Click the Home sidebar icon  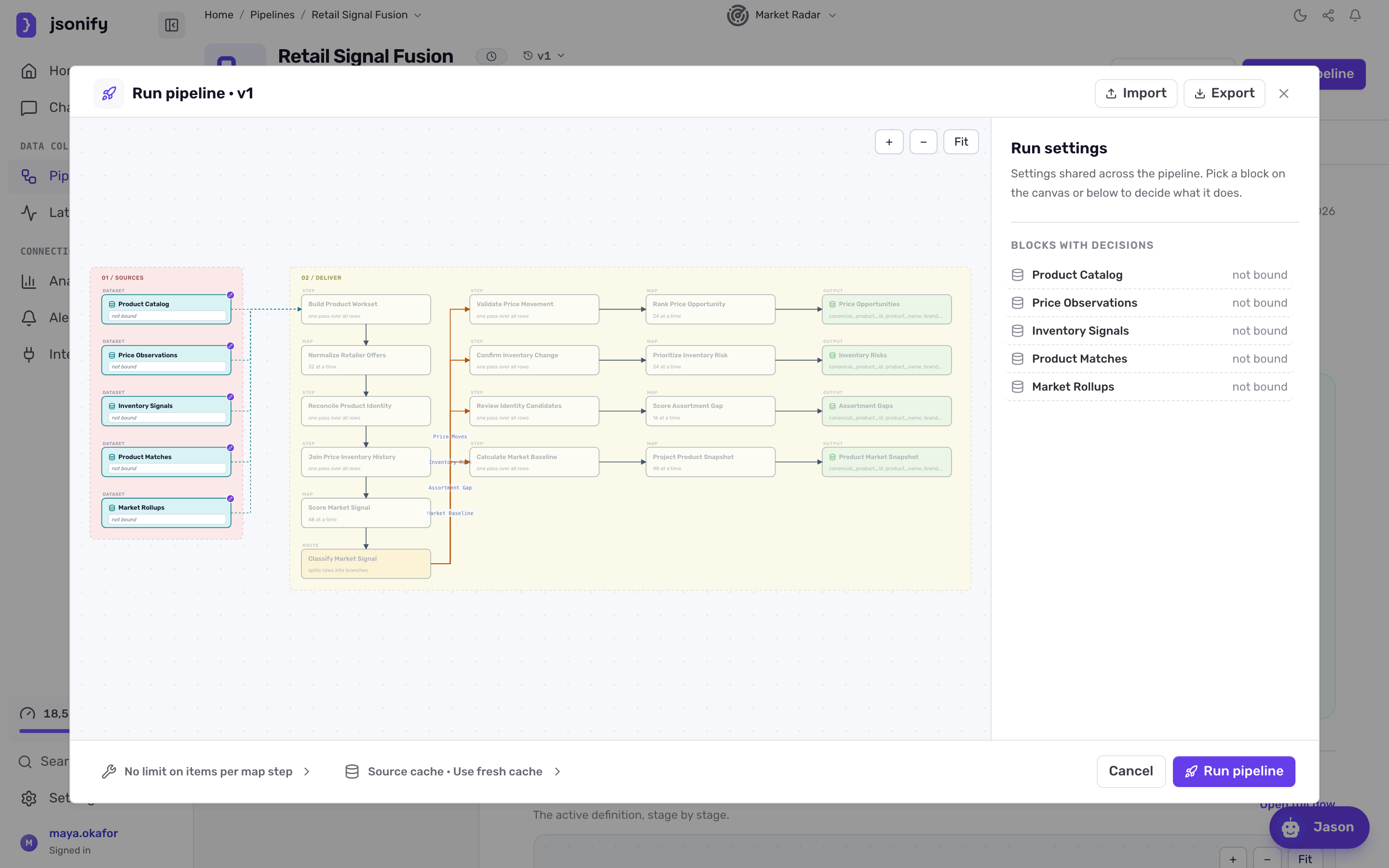pos(29,70)
